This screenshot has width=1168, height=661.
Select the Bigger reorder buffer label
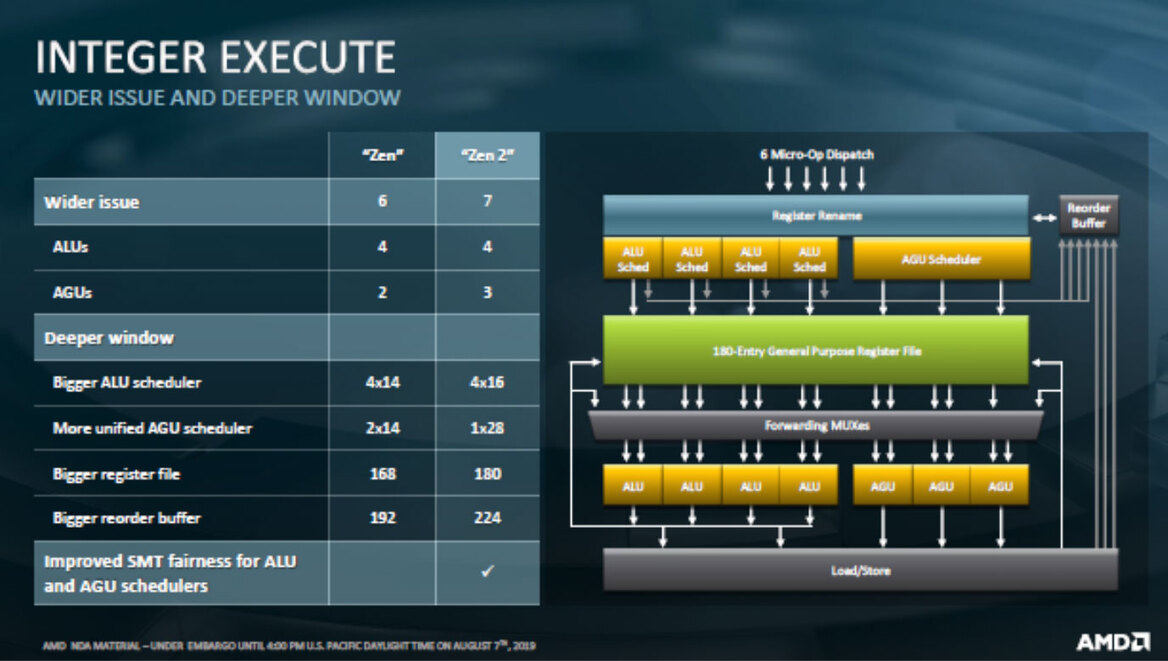(127, 519)
